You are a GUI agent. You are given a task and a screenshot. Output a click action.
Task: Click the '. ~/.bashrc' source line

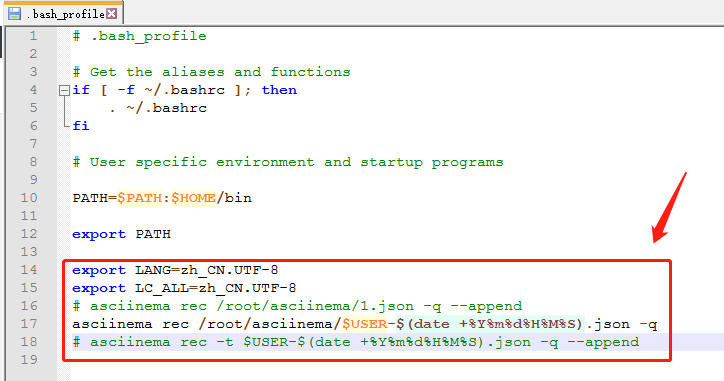158,108
